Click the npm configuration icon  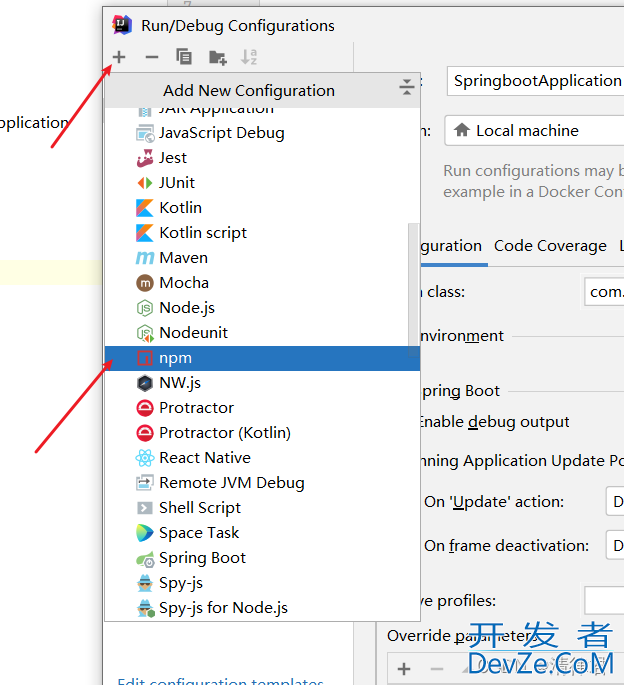pos(145,358)
